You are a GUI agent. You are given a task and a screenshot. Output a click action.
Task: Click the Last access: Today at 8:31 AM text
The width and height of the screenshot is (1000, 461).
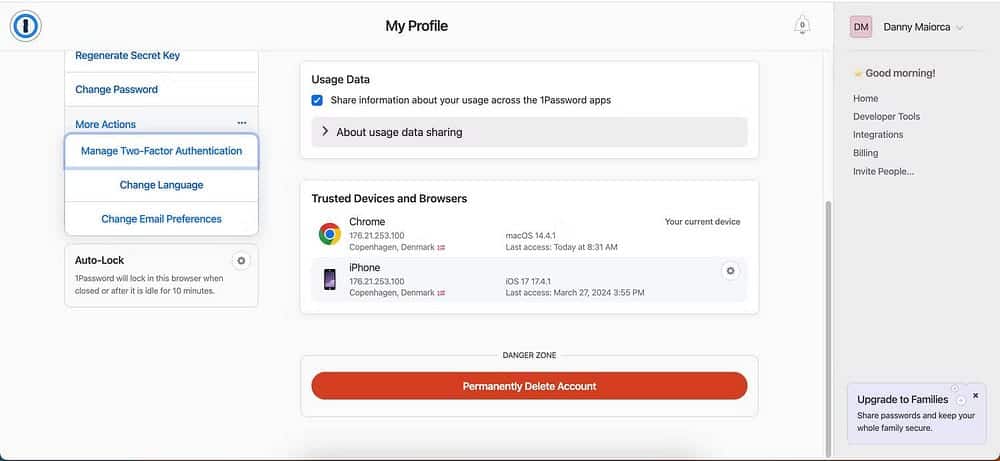pos(561,247)
